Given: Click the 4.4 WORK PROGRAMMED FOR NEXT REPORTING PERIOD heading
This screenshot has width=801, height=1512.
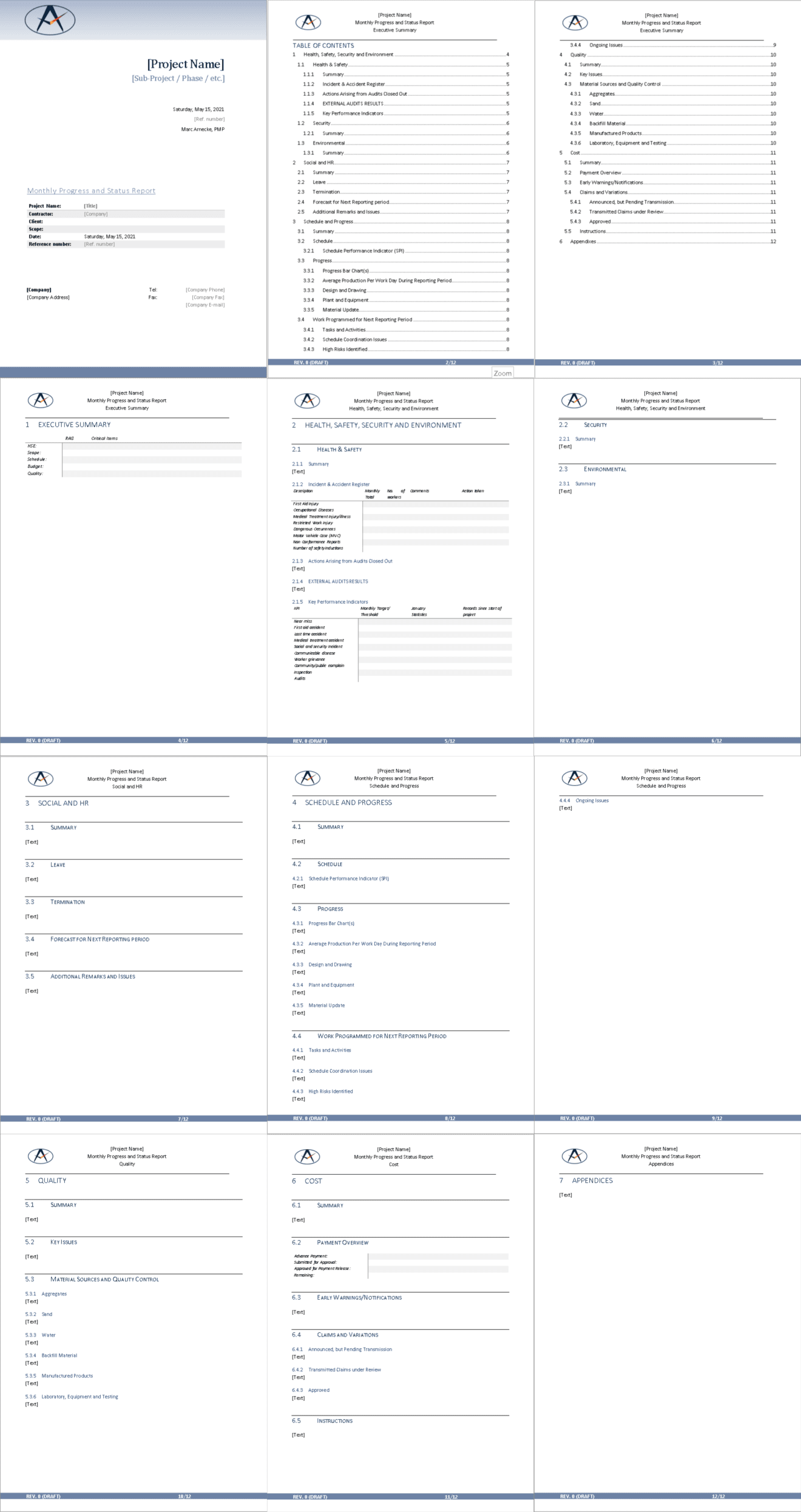Looking at the screenshot, I should 369,1036.
